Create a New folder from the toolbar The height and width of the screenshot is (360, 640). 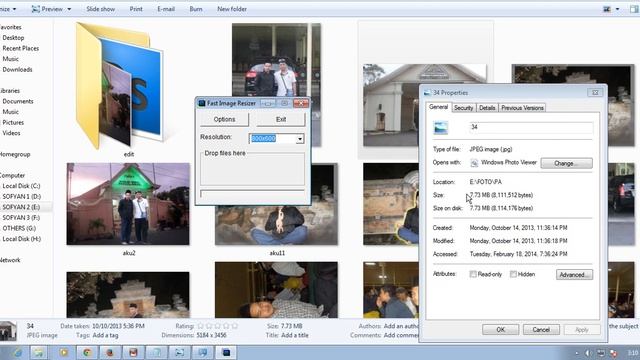(232, 9)
